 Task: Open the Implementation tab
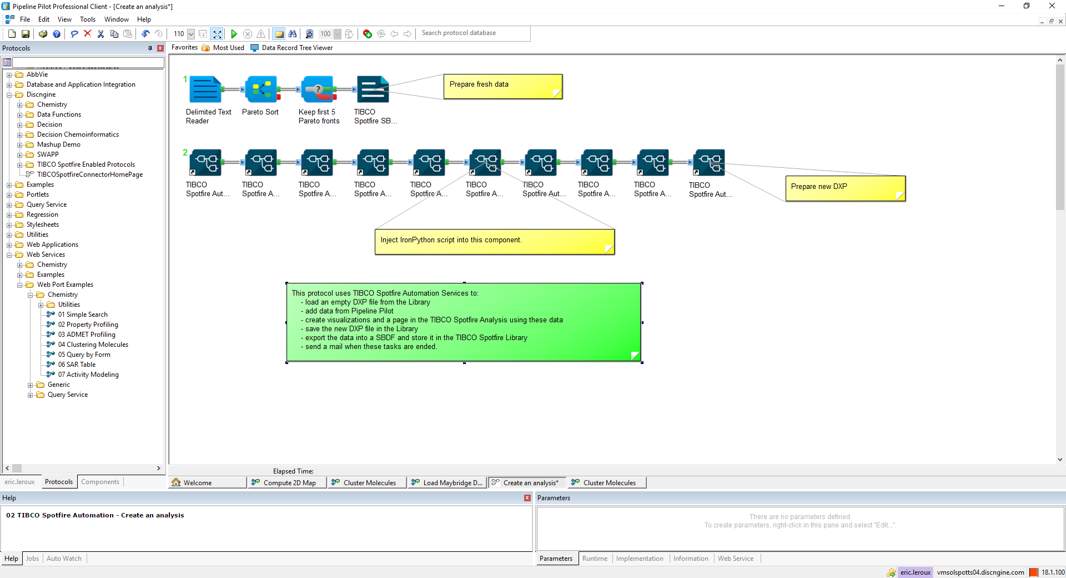[639, 558]
